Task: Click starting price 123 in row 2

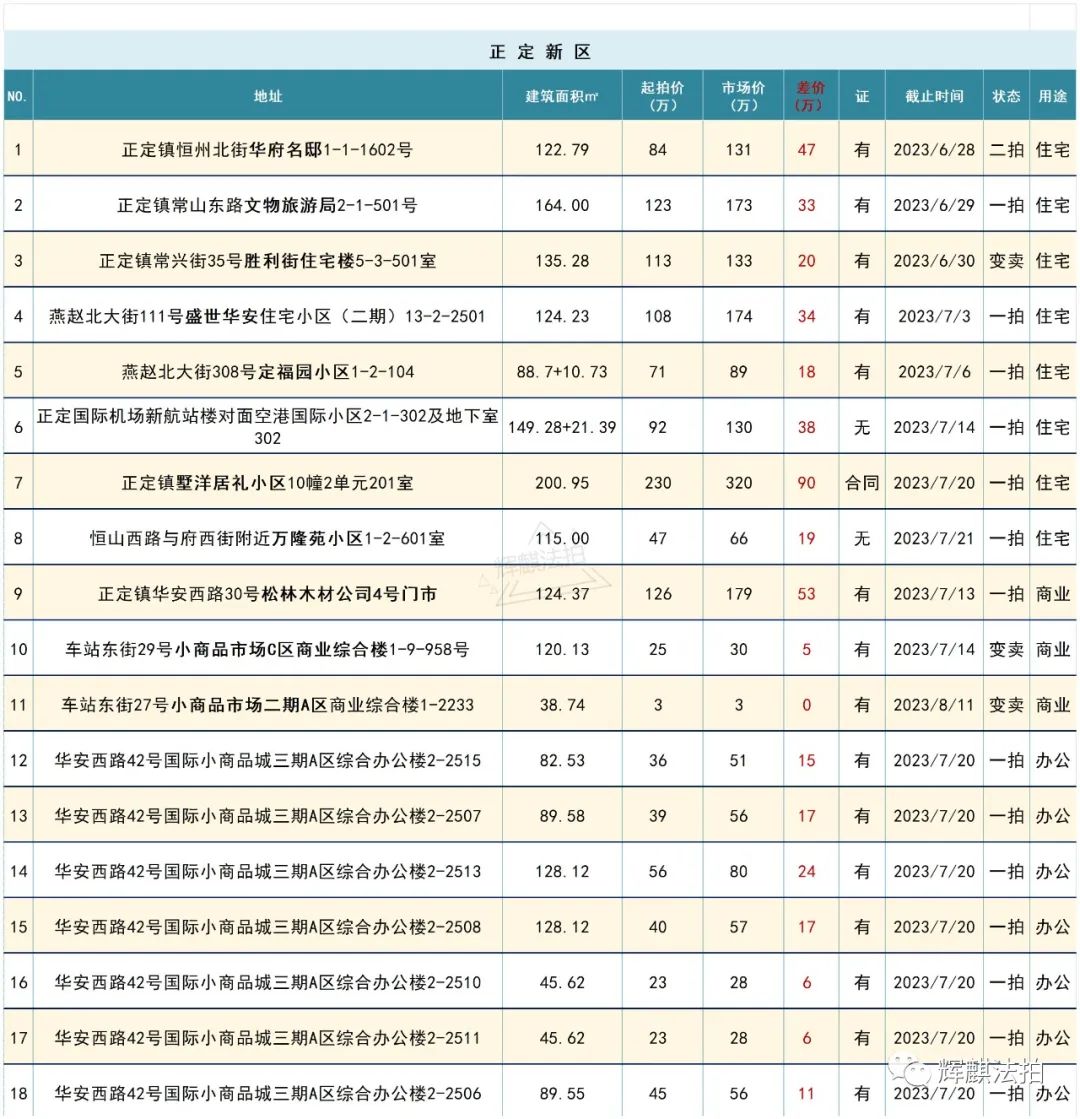Action: coord(657,206)
